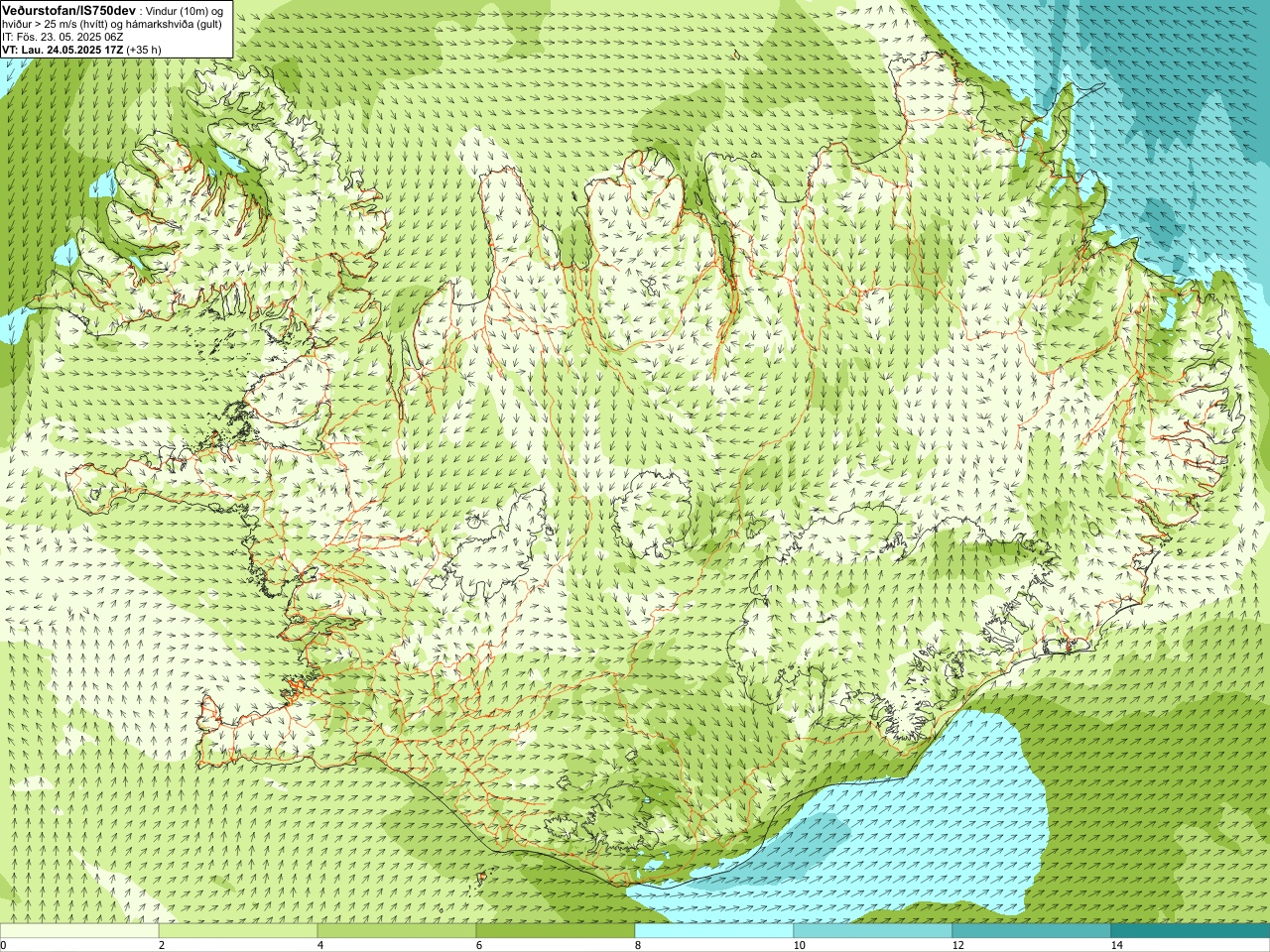This screenshot has height=952, width=1270.
Task: Click the '10' tick label on color scale
Action: point(799,945)
